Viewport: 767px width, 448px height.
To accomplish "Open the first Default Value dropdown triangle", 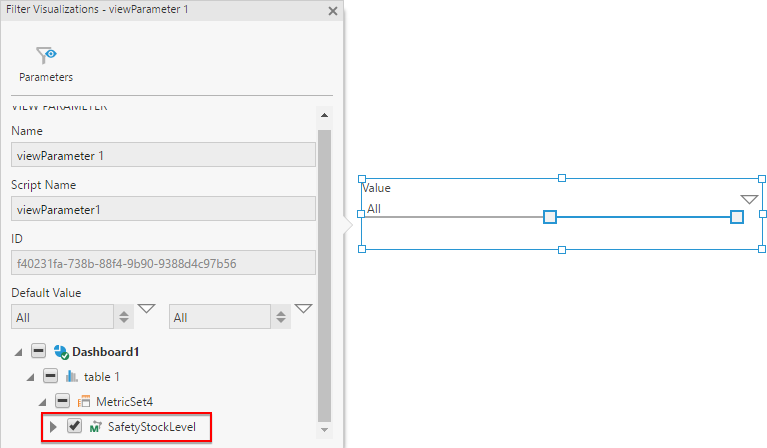I will click(146, 309).
